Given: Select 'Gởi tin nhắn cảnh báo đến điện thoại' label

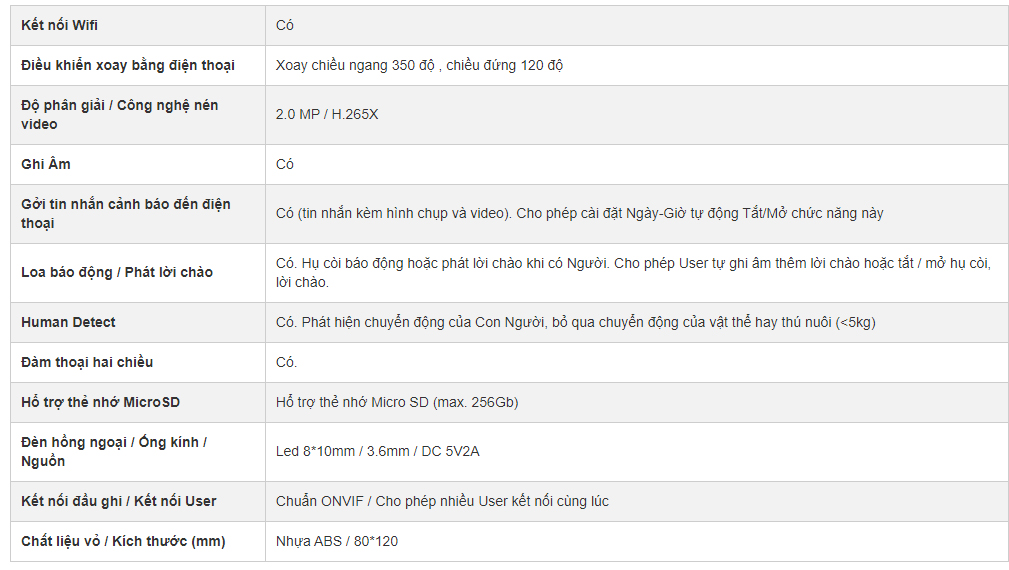Looking at the screenshot, I should click(125, 214).
